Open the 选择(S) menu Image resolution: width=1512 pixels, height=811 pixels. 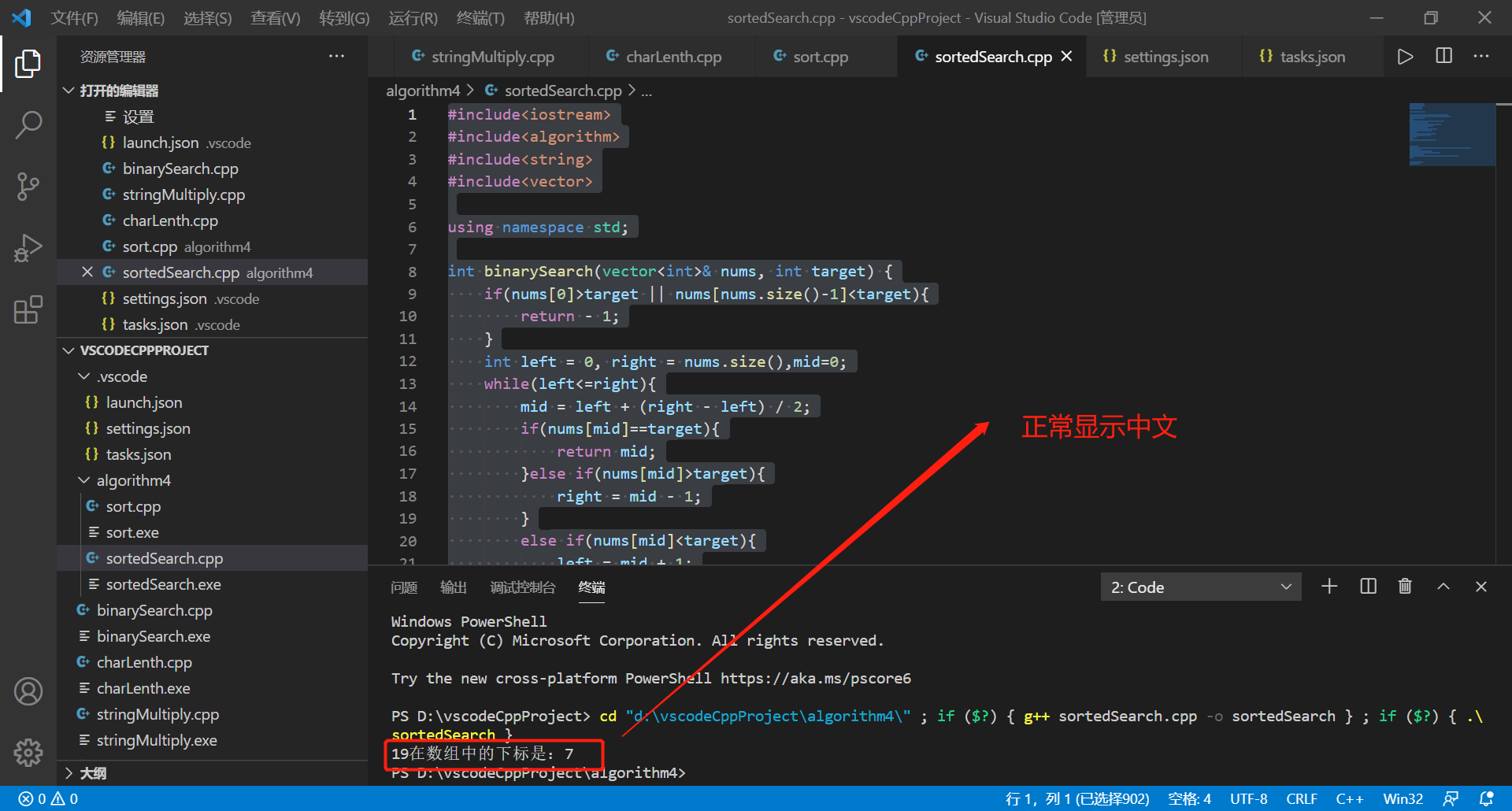click(x=208, y=18)
